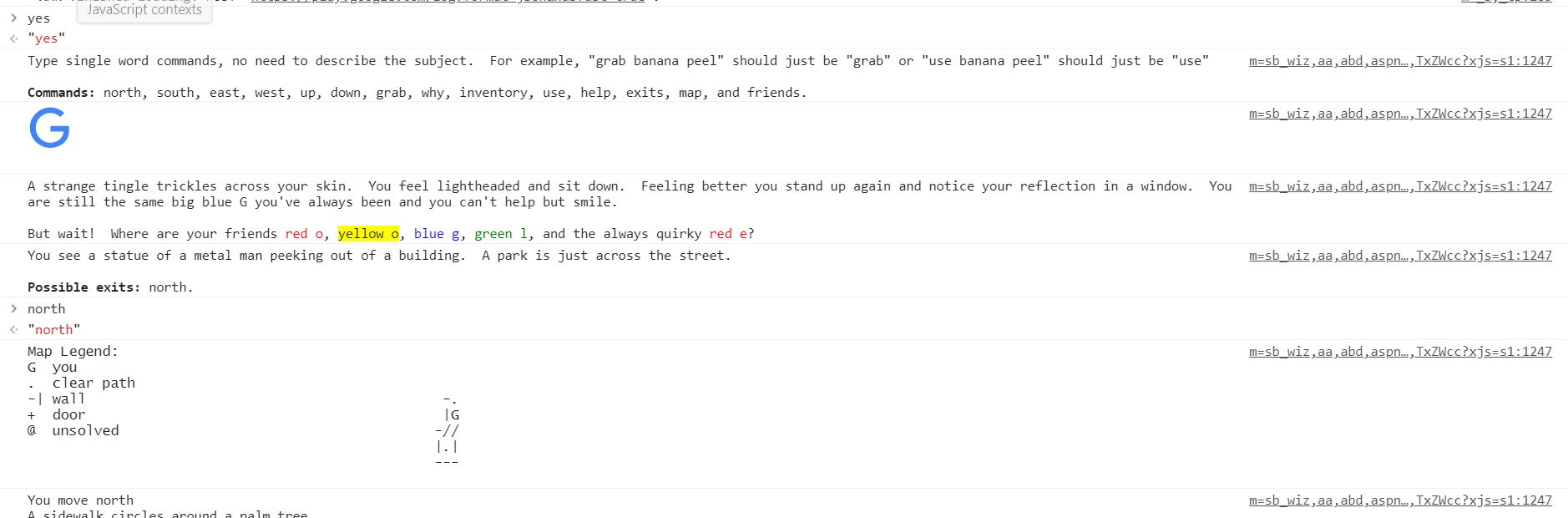
Task: Click the JavaScript contexts tooltip
Action: coord(144,10)
